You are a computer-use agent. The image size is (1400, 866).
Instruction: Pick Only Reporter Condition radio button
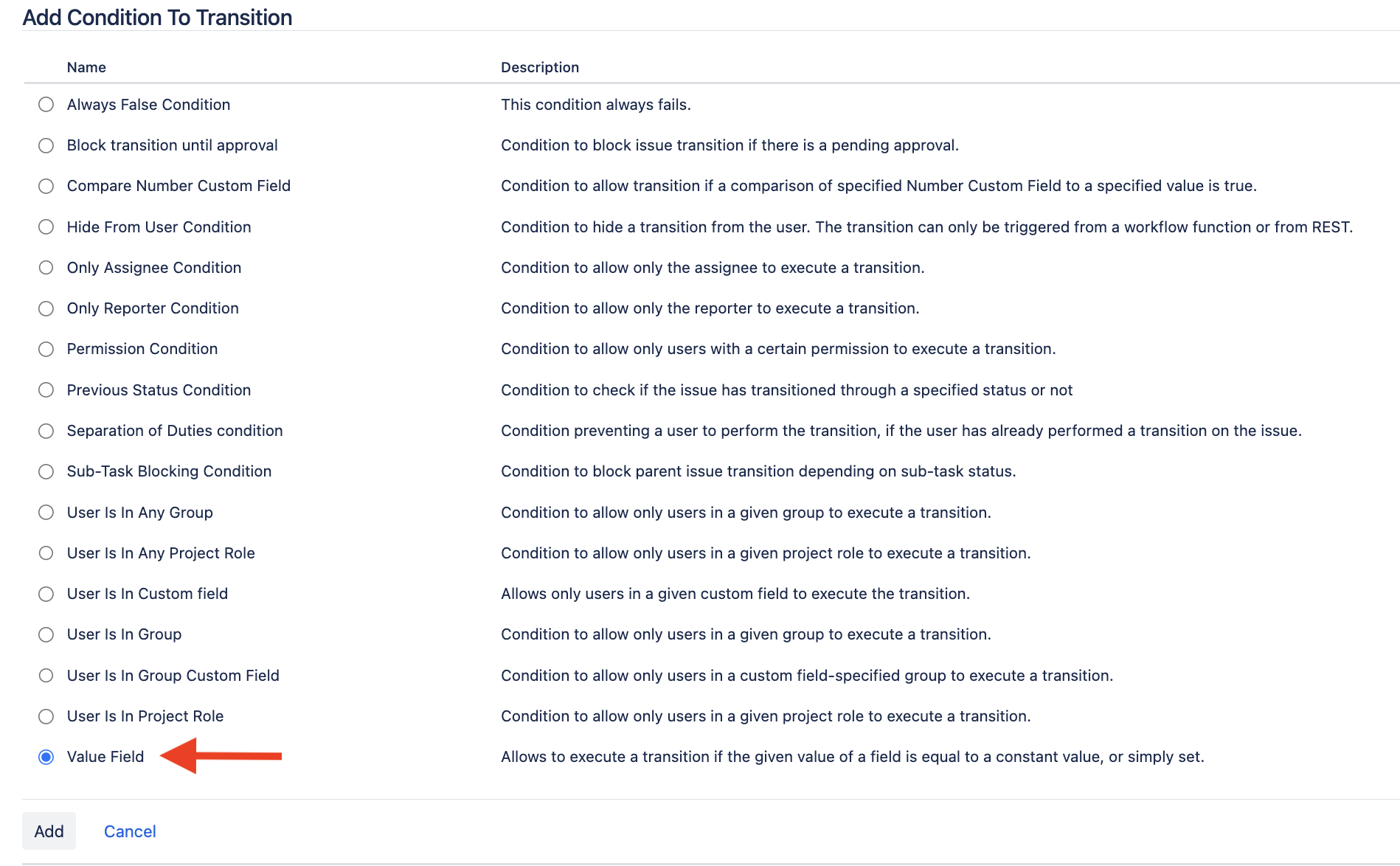[46, 308]
